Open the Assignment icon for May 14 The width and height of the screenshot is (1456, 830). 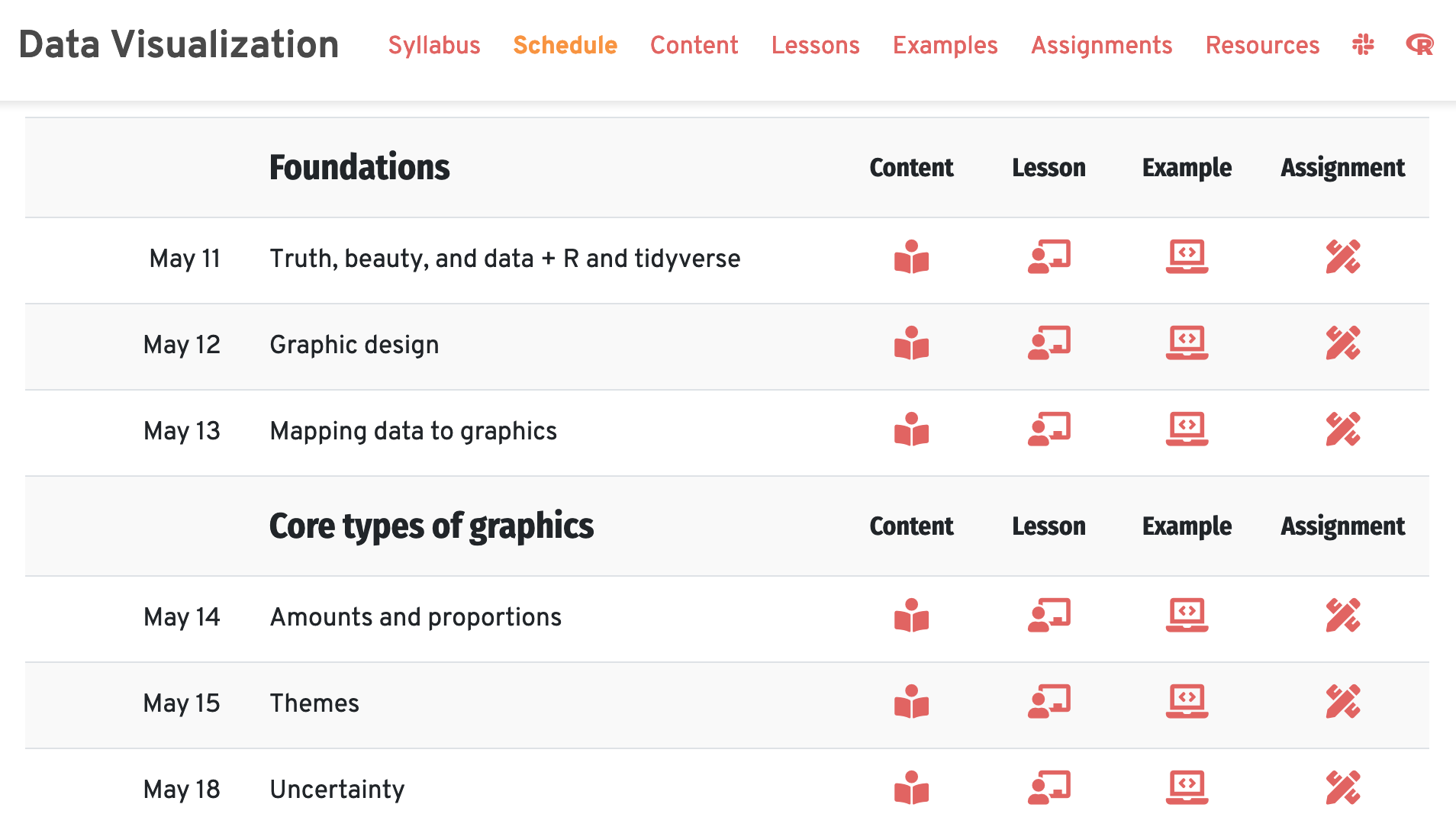coord(1343,616)
